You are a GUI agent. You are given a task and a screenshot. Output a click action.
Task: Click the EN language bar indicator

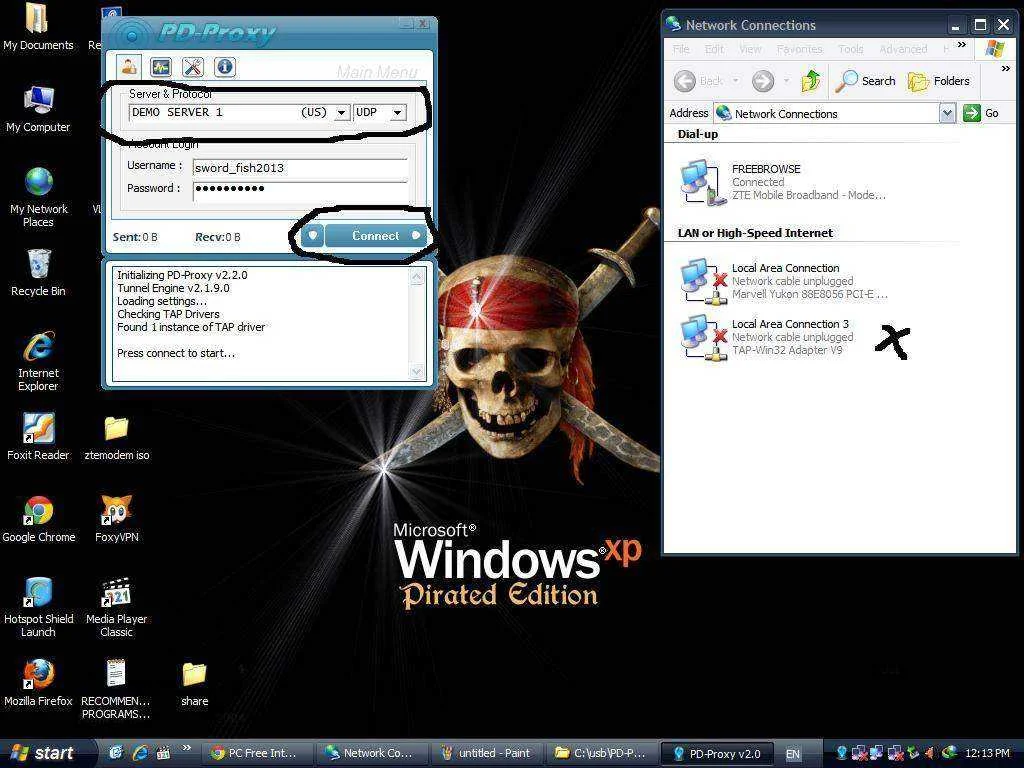coord(792,754)
